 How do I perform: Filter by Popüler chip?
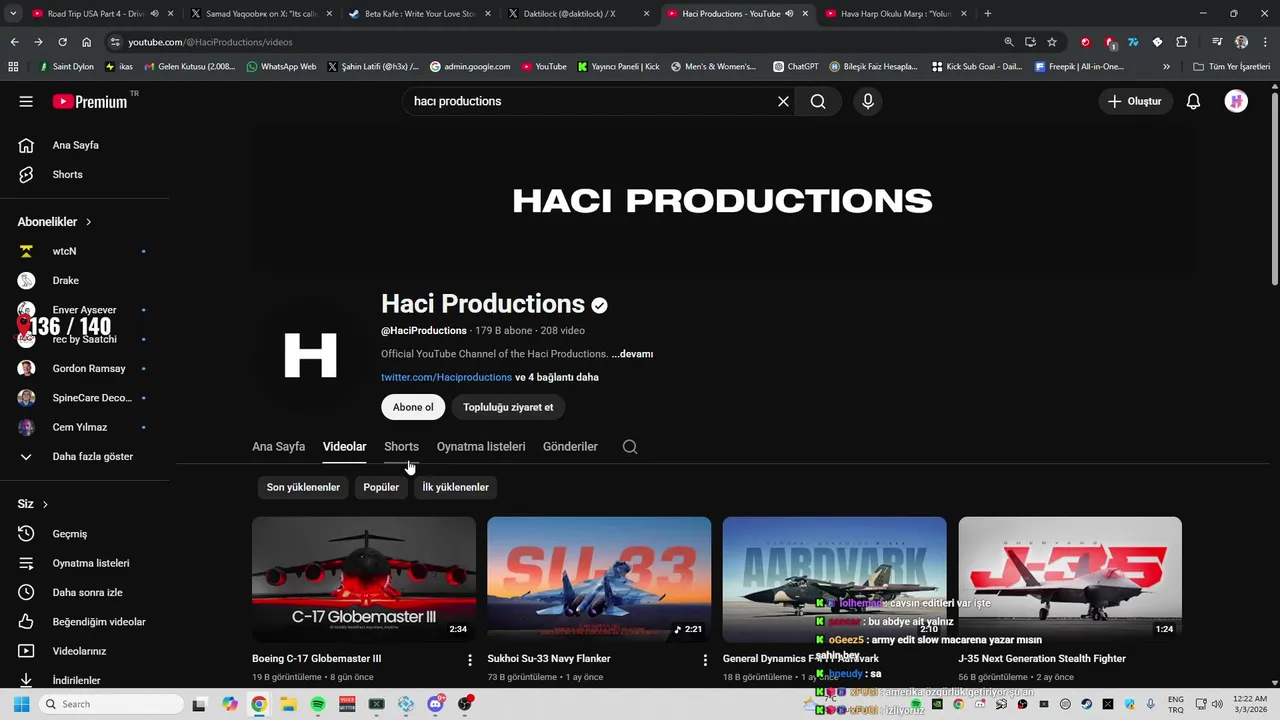coord(381,487)
